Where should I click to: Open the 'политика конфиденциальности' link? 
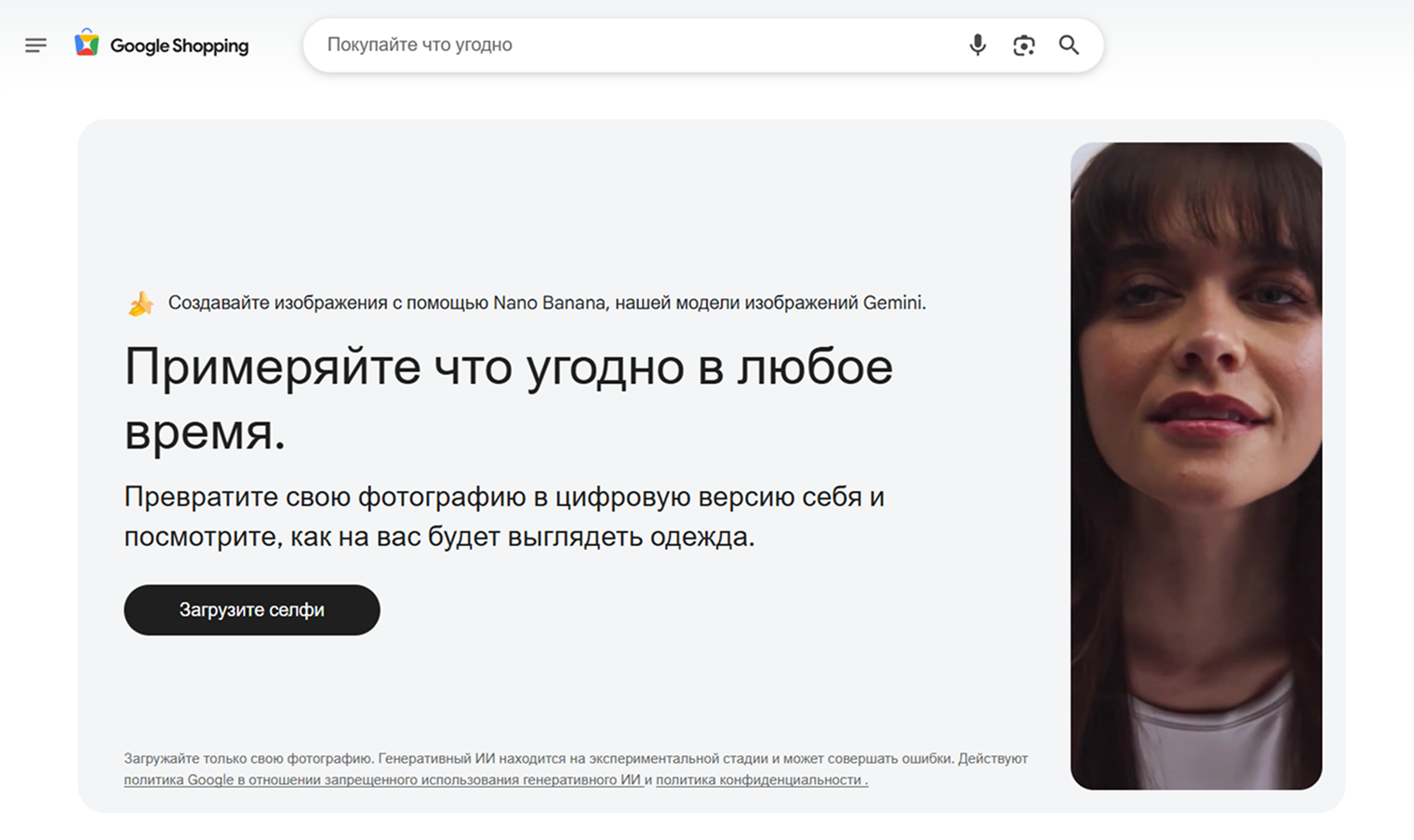click(762, 780)
